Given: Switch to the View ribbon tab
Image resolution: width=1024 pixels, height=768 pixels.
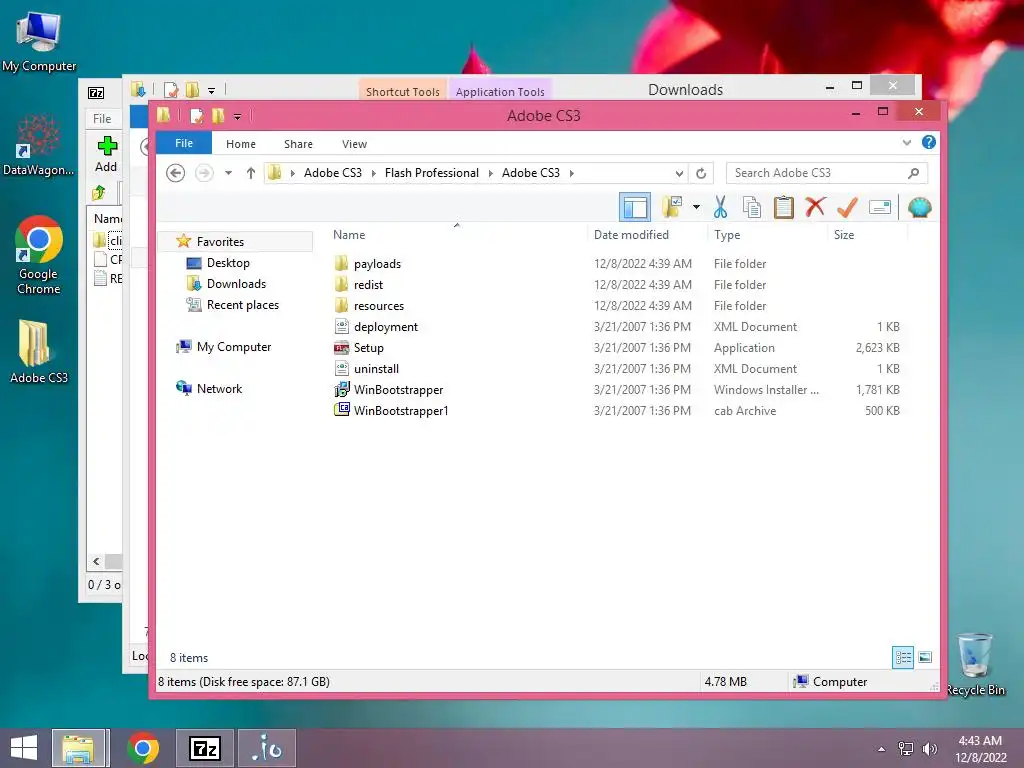Looking at the screenshot, I should click(x=354, y=144).
